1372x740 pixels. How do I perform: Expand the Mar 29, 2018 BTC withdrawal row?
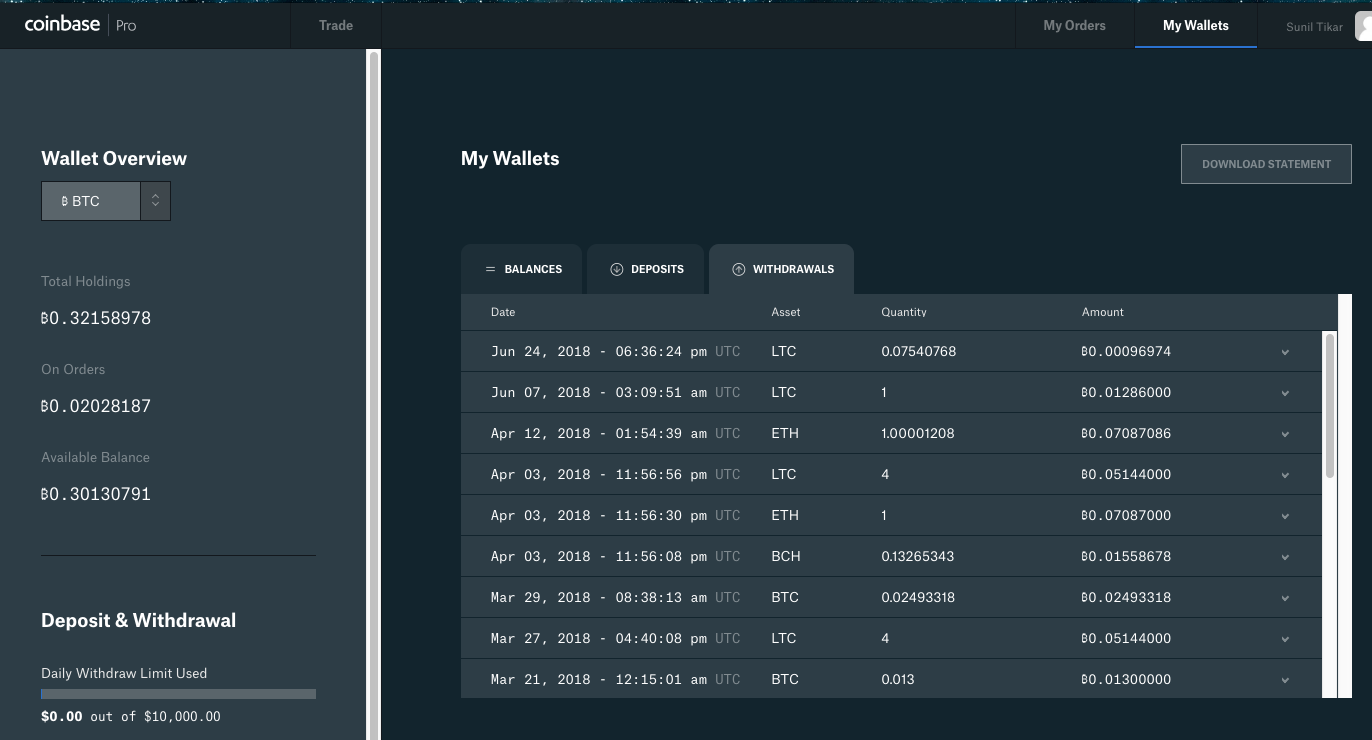click(x=1285, y=598)
